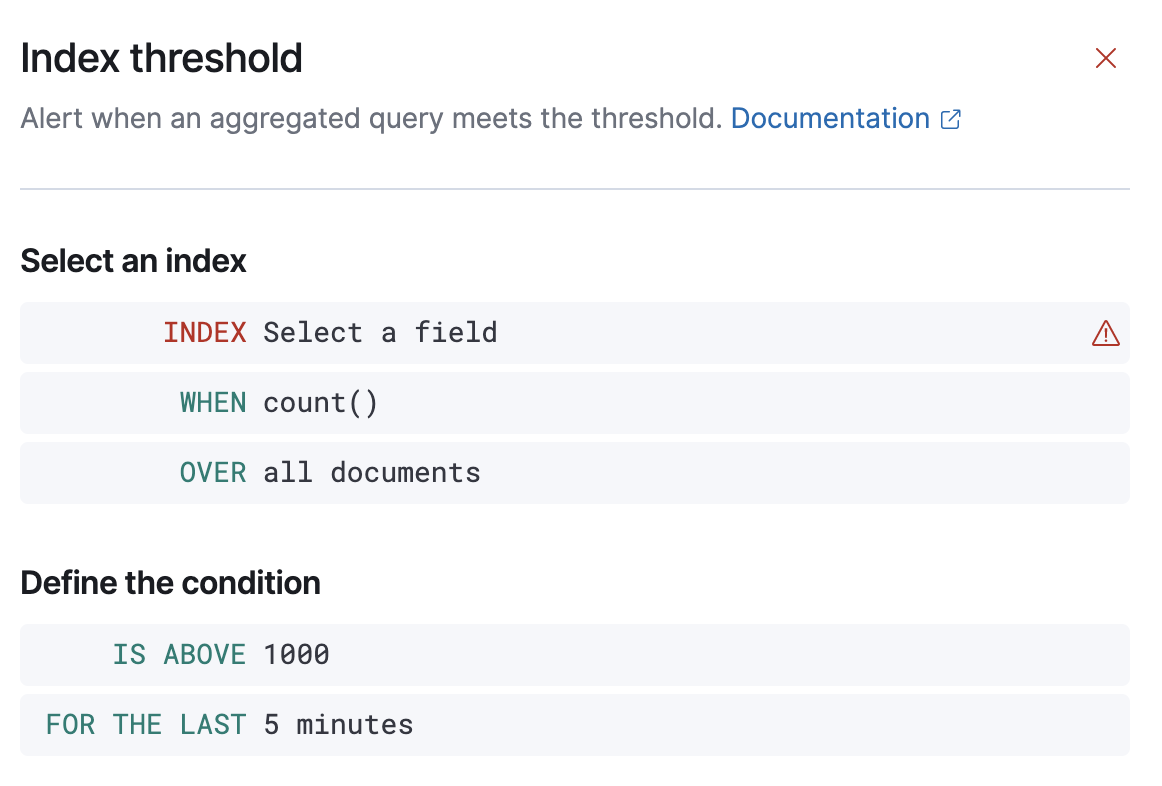Image resolution: width=1162 pixels, height=786 pixels.
Task: Click the red INDEX label
Action: (x=205, y=333)
